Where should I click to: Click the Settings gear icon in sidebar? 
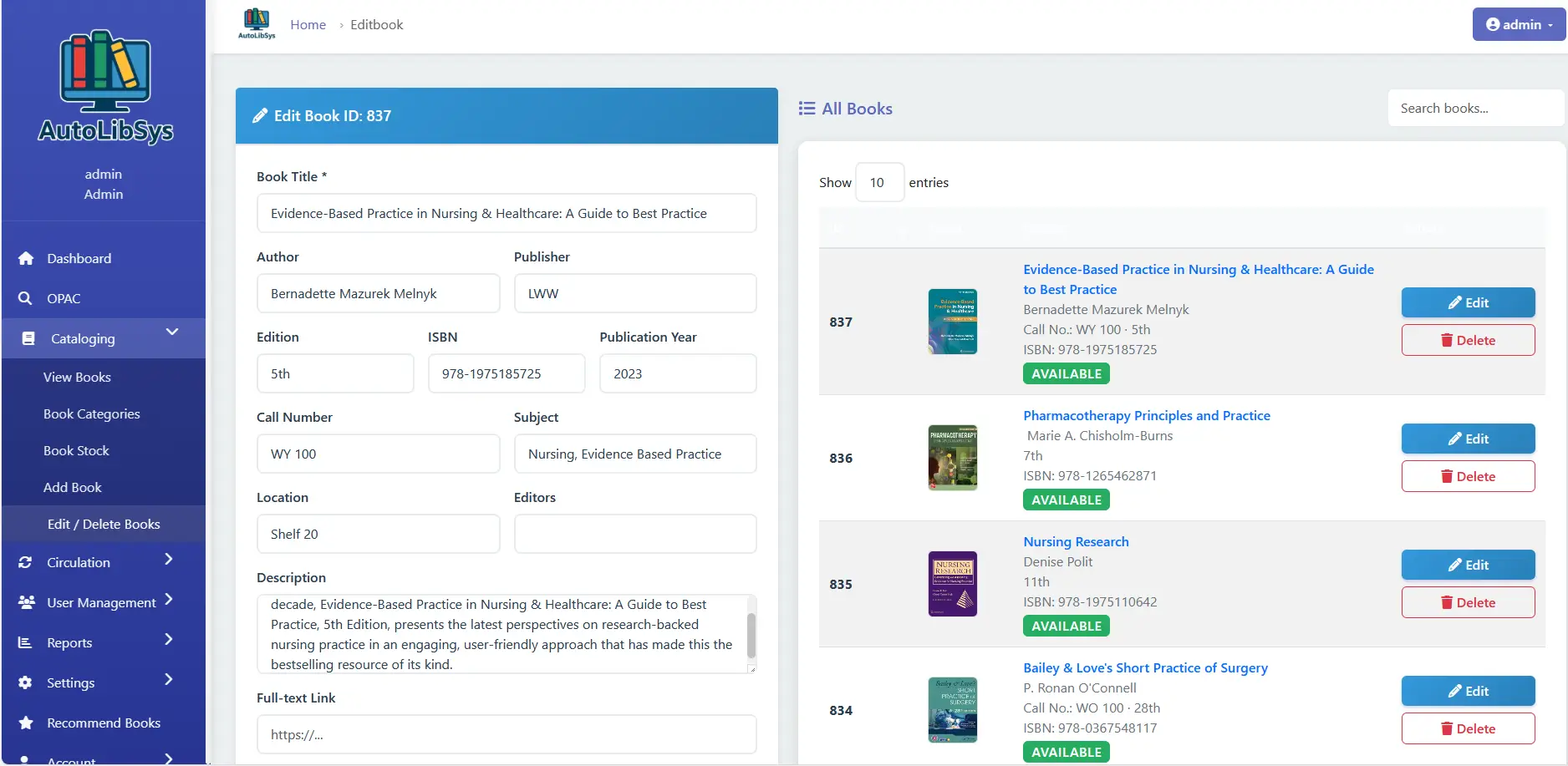coord(25,682)
